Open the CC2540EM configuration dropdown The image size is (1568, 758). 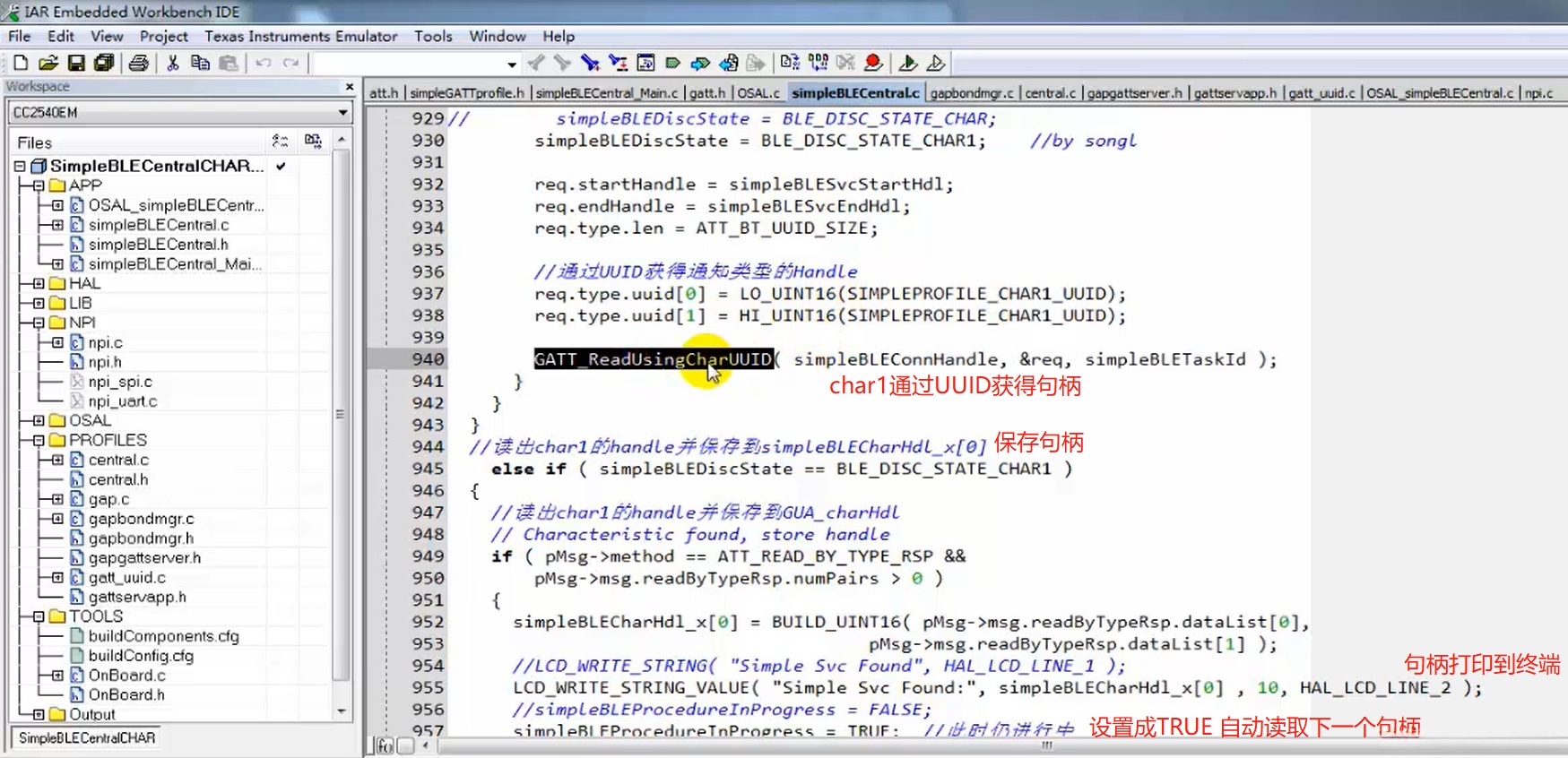[x=342, y=113]
